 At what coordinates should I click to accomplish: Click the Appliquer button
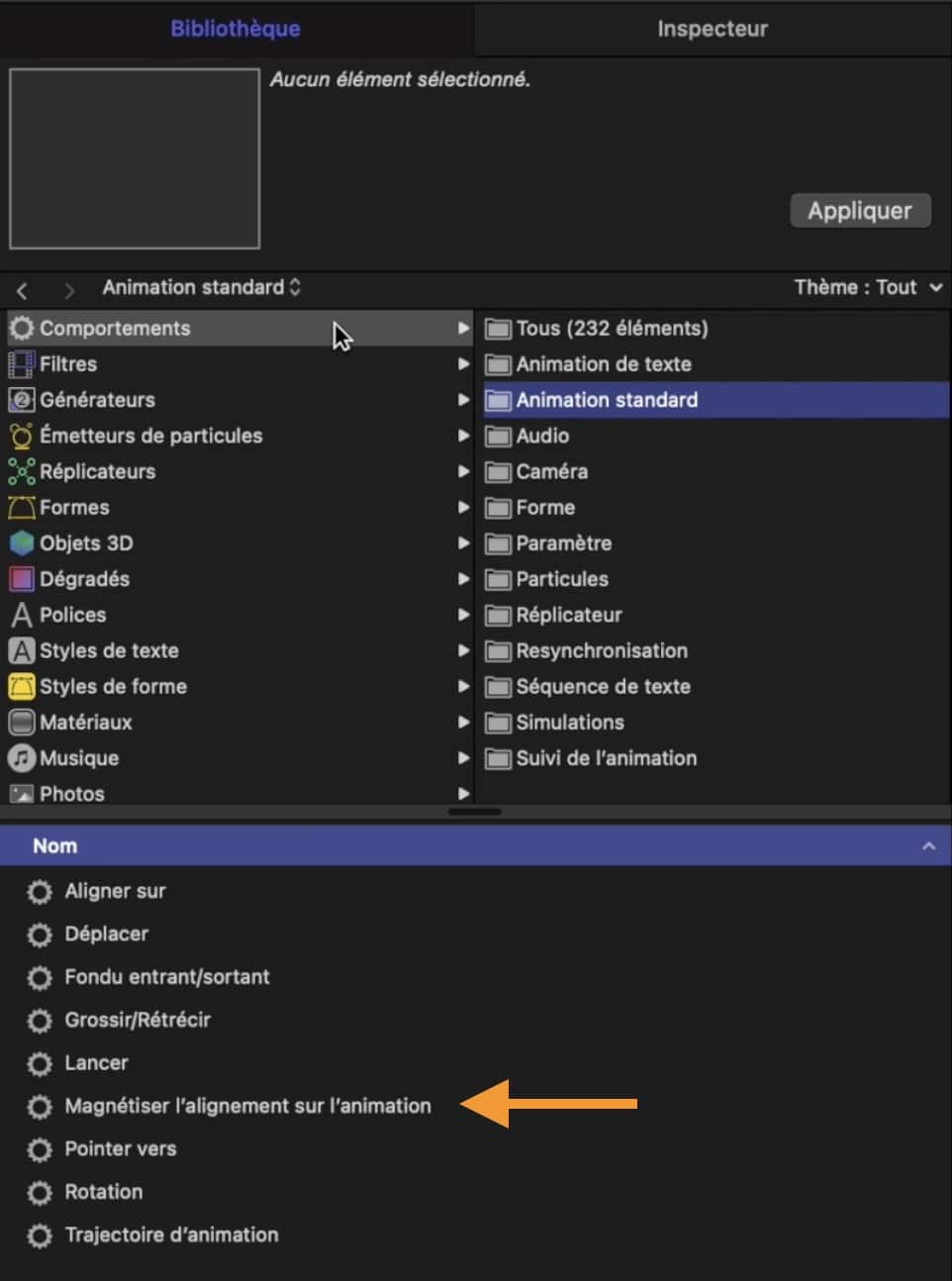860,211
